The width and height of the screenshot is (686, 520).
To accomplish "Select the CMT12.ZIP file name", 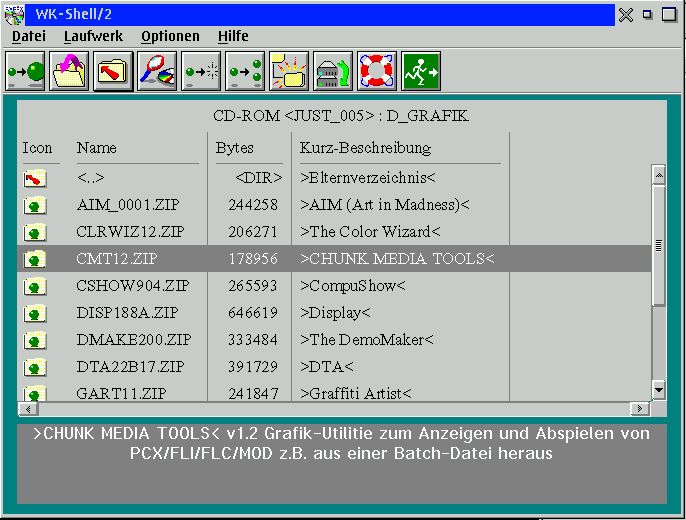I will [x=116, y=259].
